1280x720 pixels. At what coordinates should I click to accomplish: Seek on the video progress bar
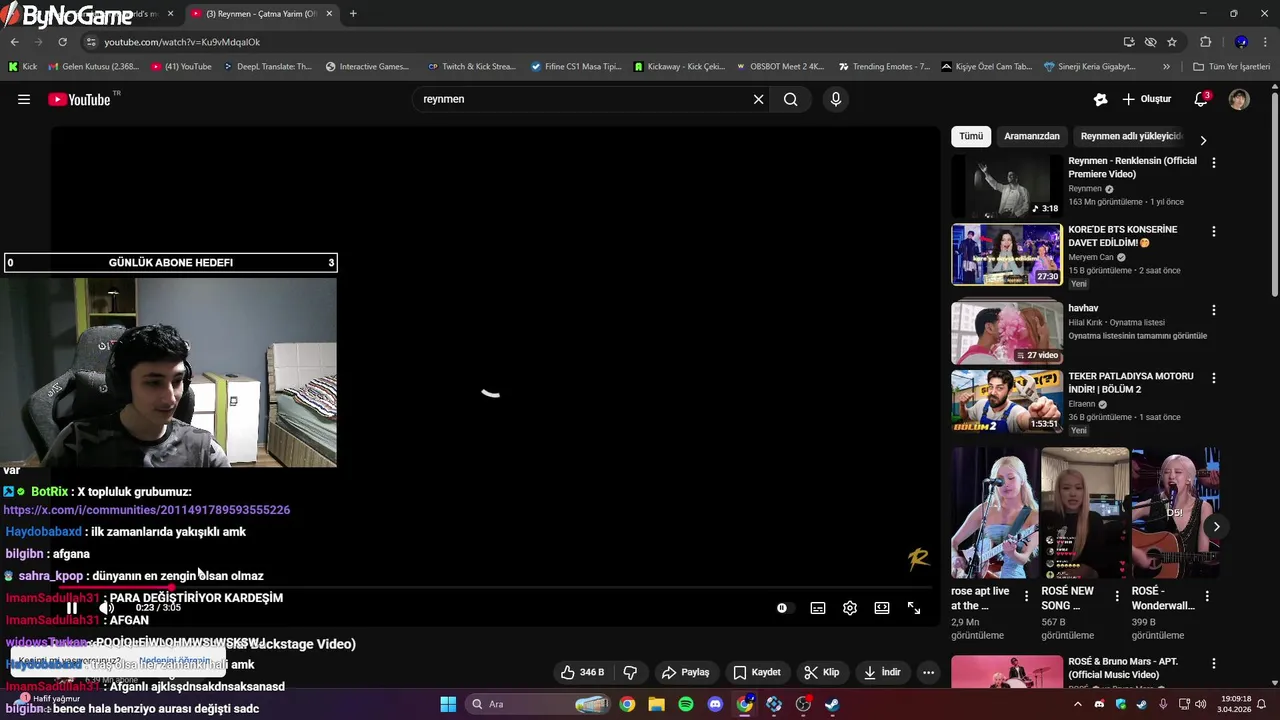click(495, 588)
